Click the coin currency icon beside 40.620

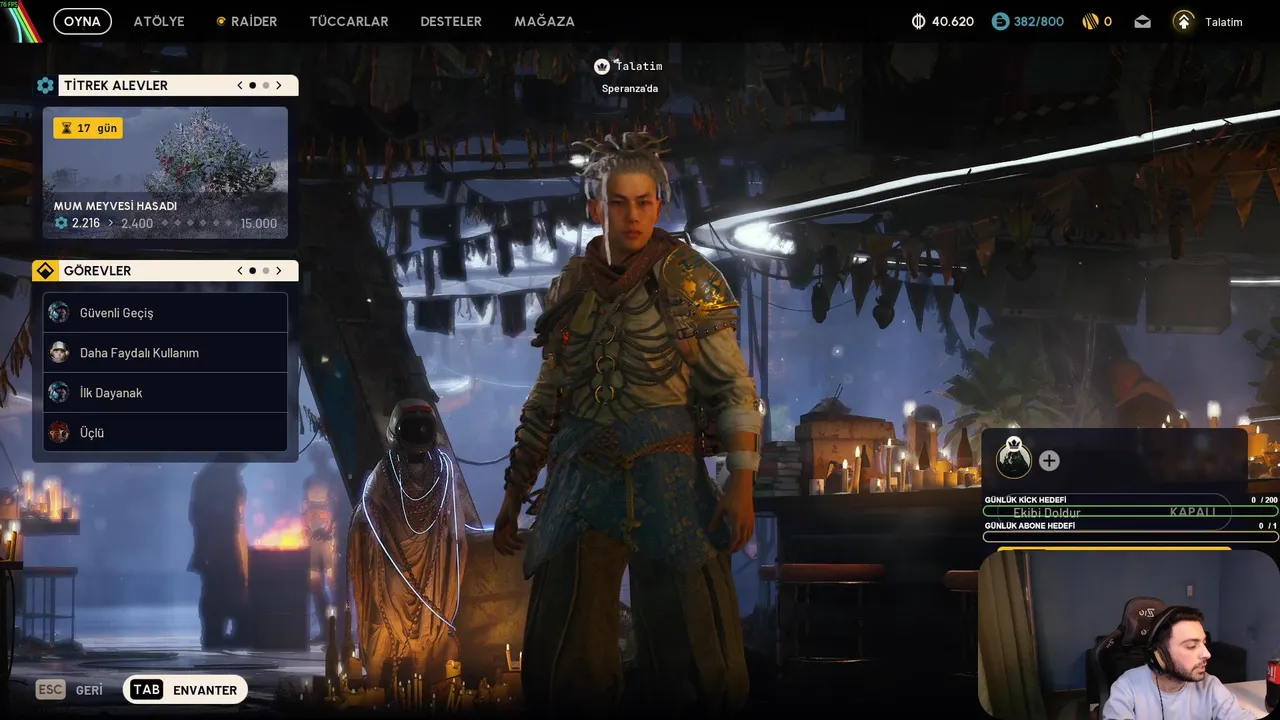click(x=919, y=21)
